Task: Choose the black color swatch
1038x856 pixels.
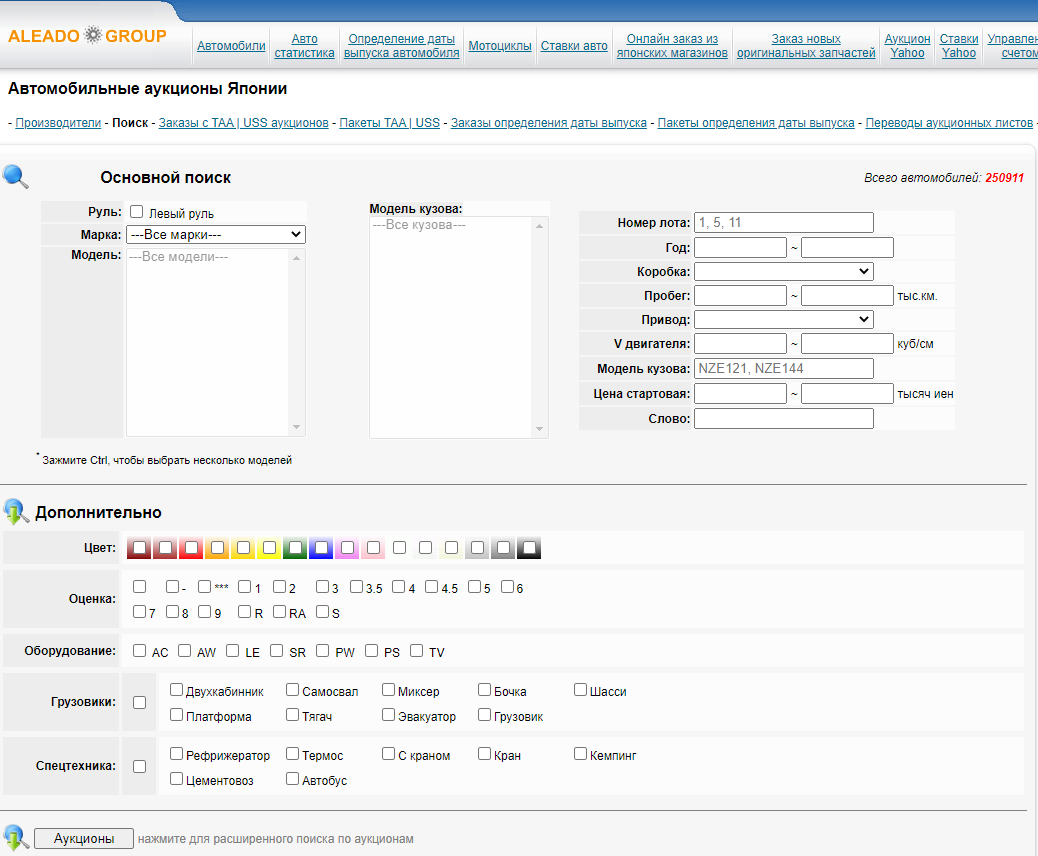Action: 529,547
